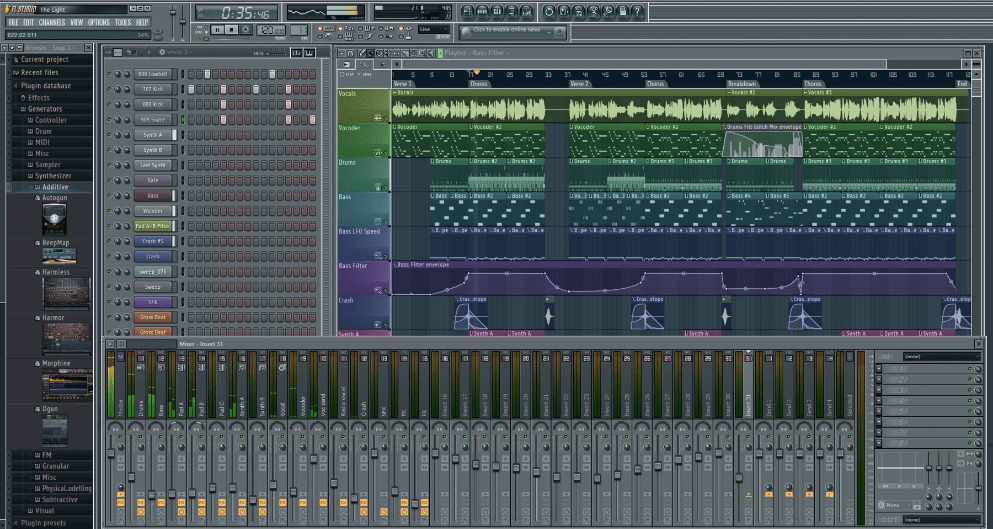Click the tempo display showing 120
Image resolution: width=993 pixels, height=529 pixels.
pyautogui.click(x=271, y=30)
